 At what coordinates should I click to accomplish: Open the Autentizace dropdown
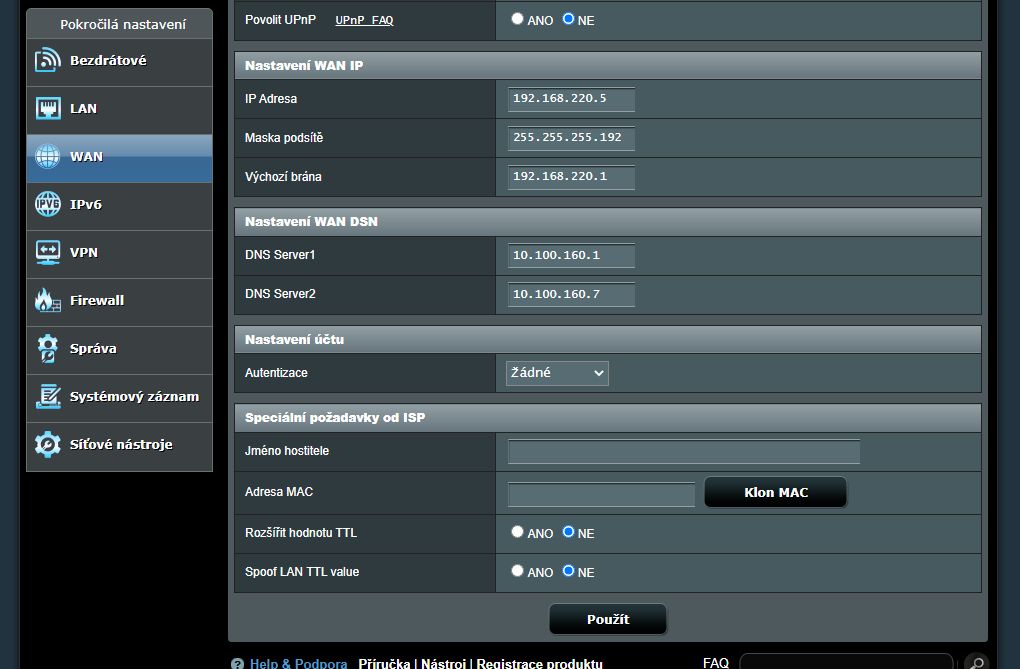click(557, 373)
